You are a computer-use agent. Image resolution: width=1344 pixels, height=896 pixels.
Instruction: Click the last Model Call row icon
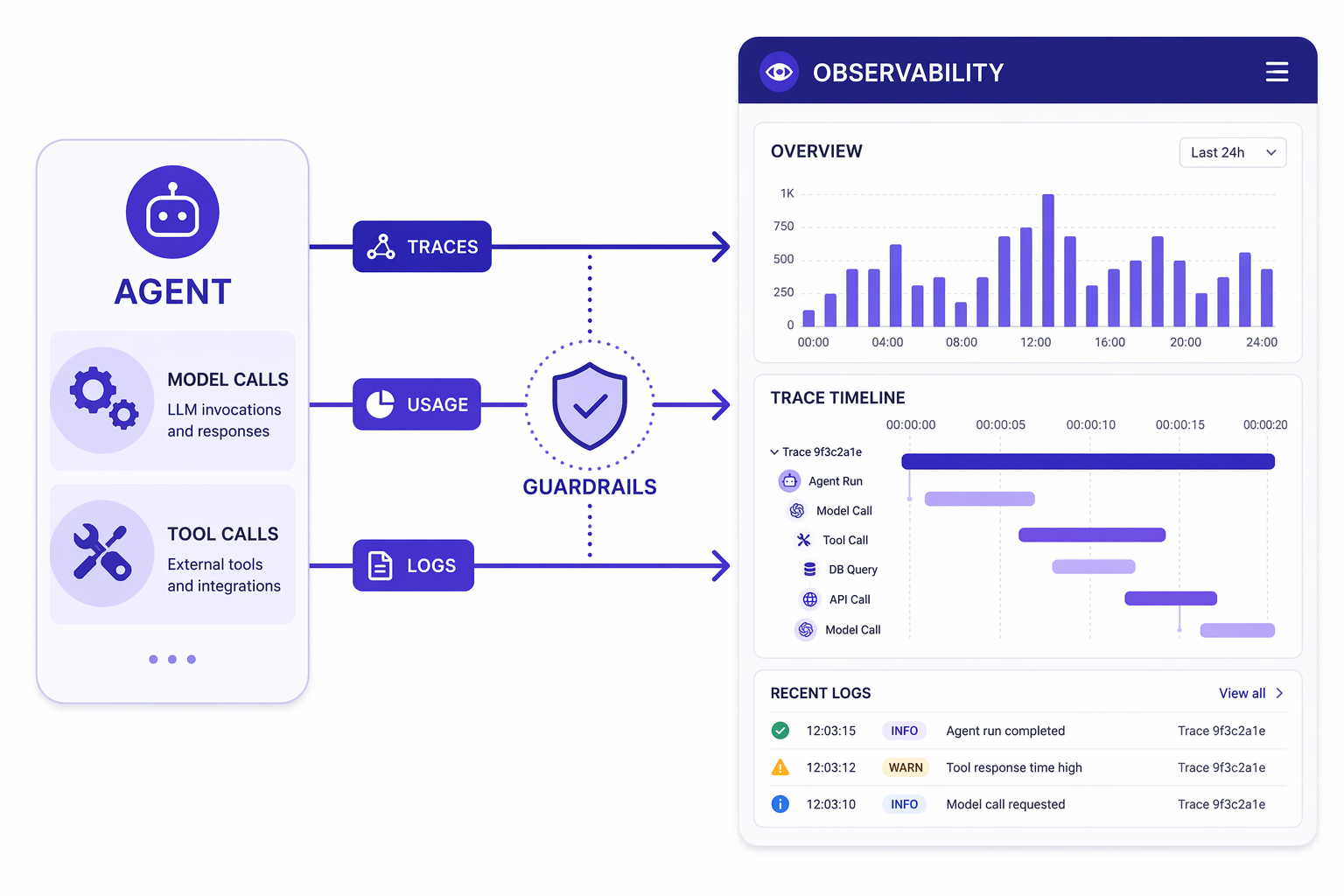pos(806,629)
